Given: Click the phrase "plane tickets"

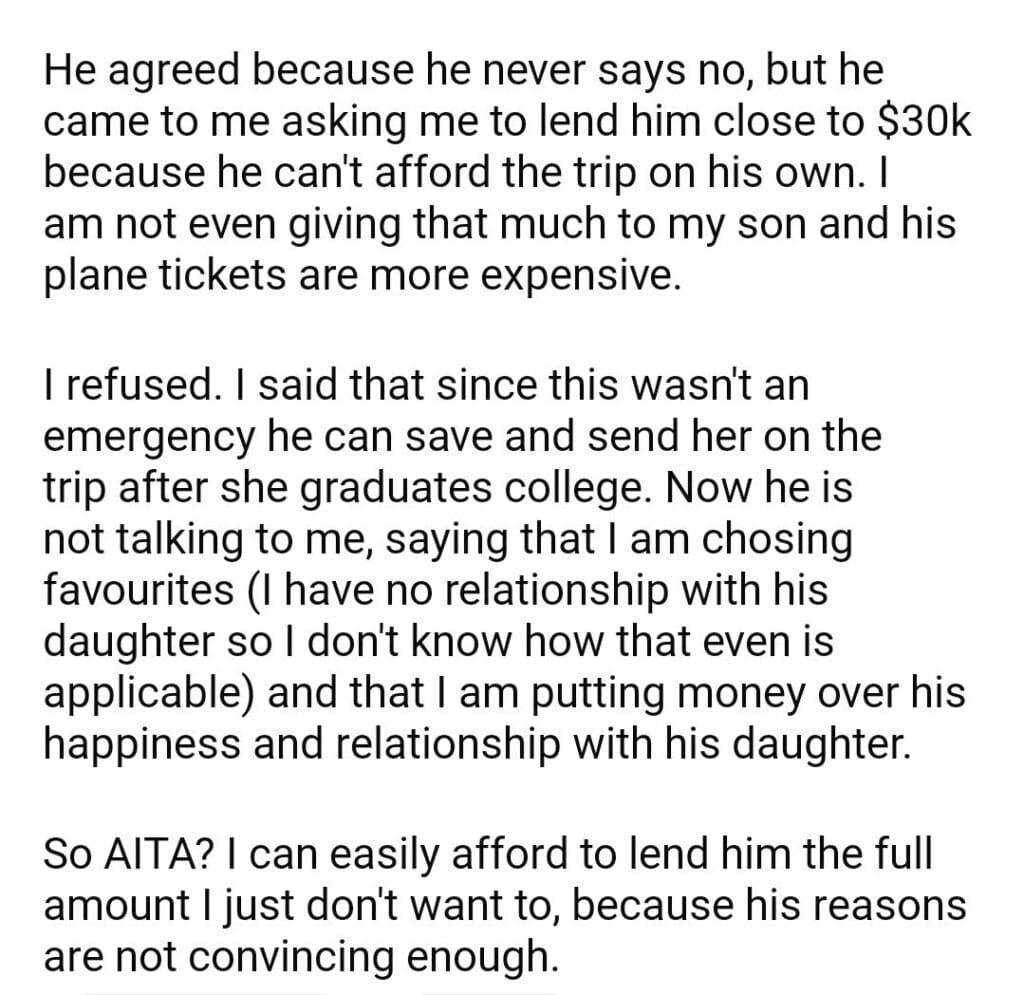Looking at the screenshot, I should pyautogui.click(x=155, y=275).
